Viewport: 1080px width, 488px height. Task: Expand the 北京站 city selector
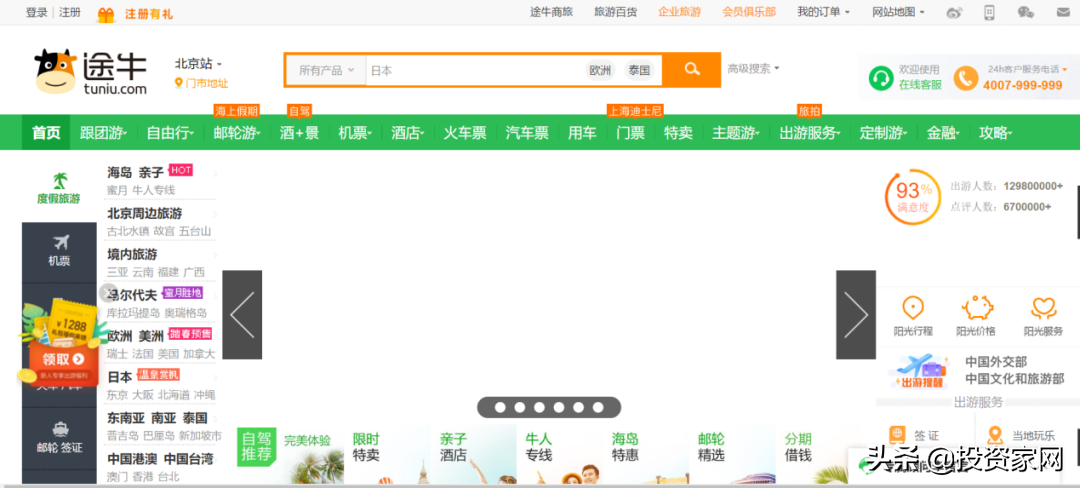[198, 64]
